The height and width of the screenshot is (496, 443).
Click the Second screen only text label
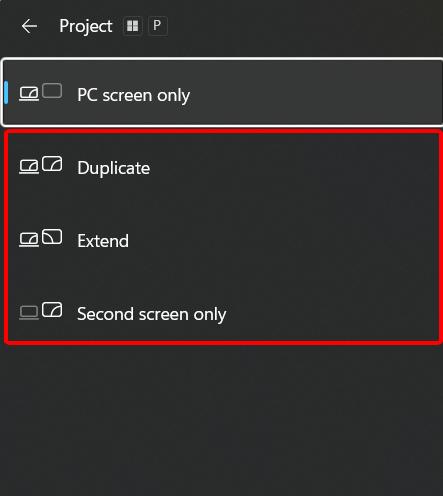click(152, 314)
